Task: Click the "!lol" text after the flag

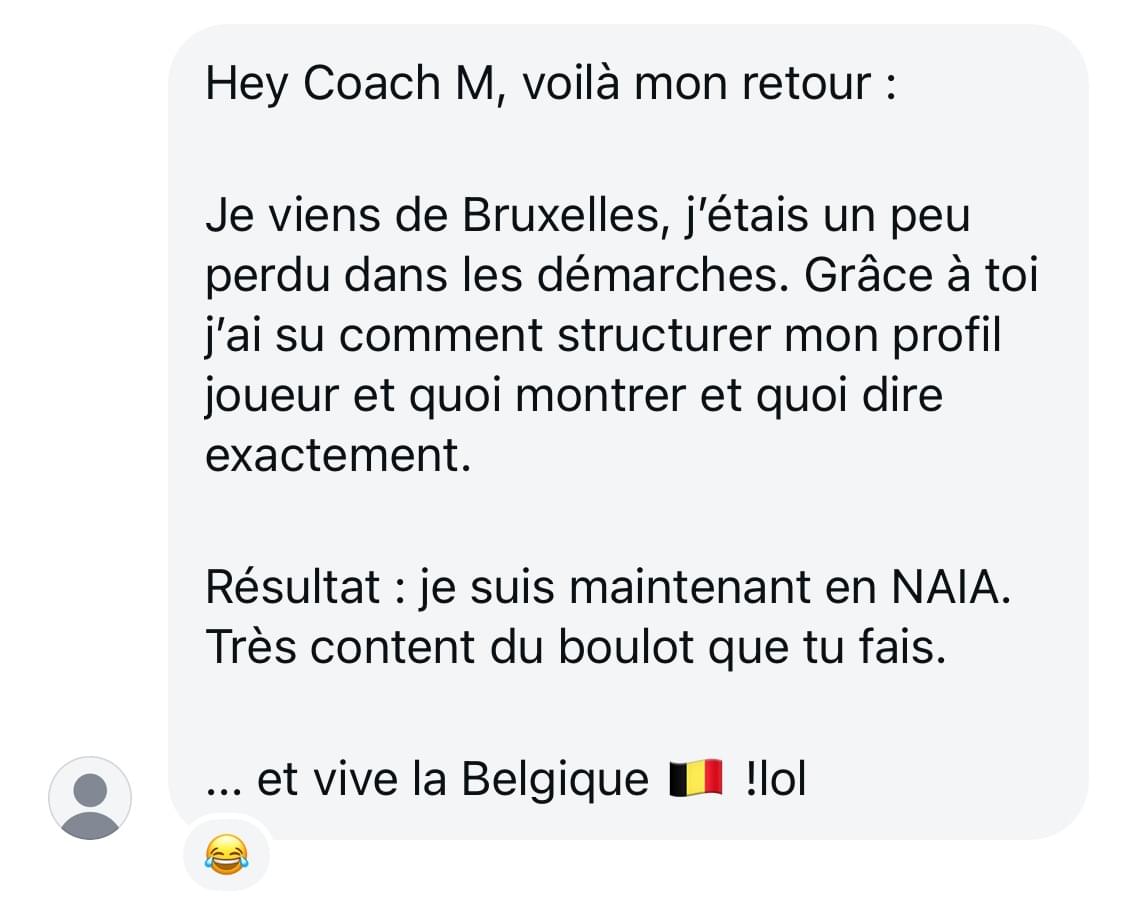Action: pos(775,780)
